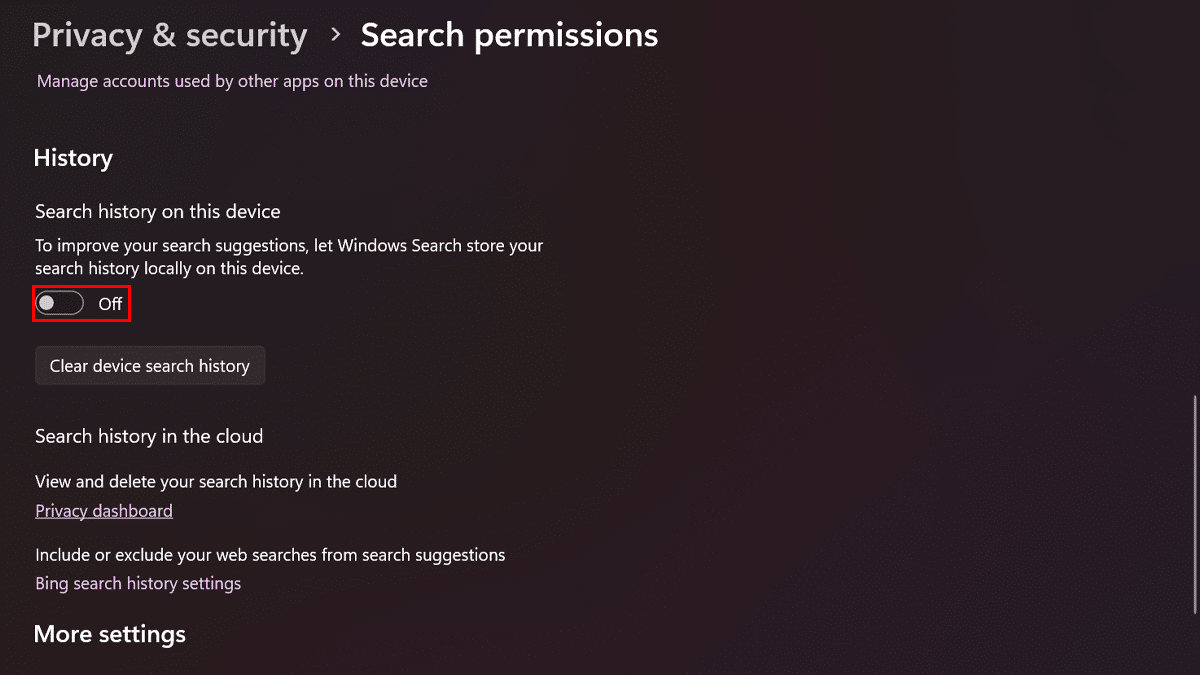Open Bing search history settings link
This screenshot has width=1200, height=675.
138,583
